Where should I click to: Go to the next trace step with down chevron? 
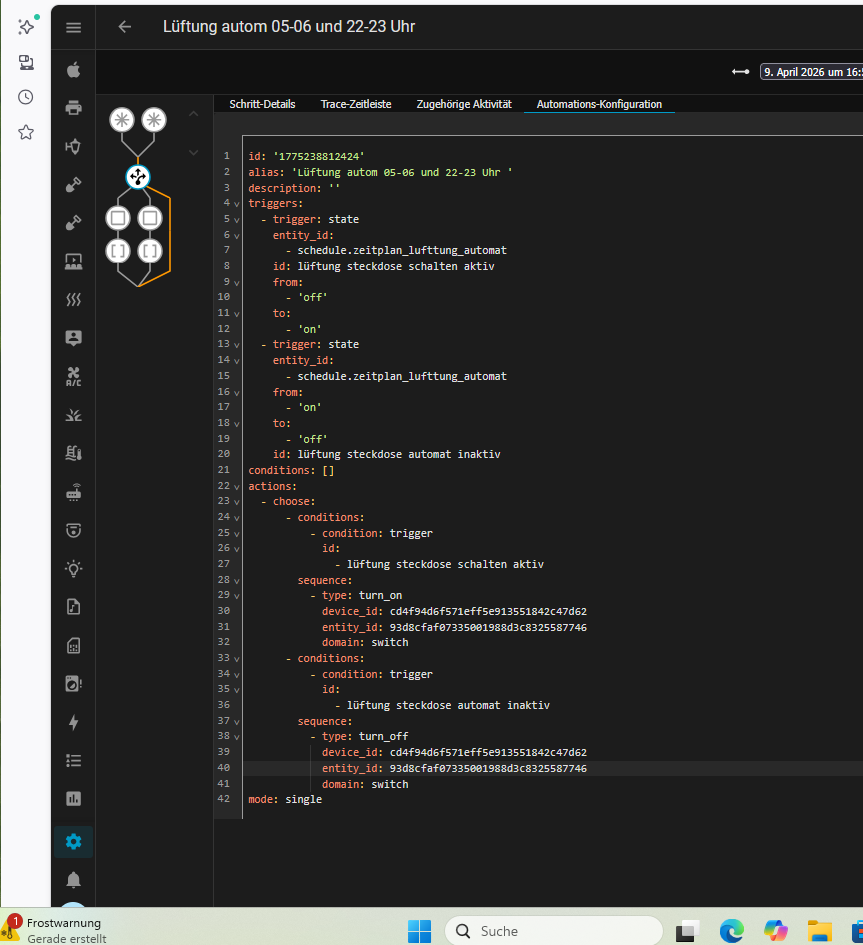194,152
